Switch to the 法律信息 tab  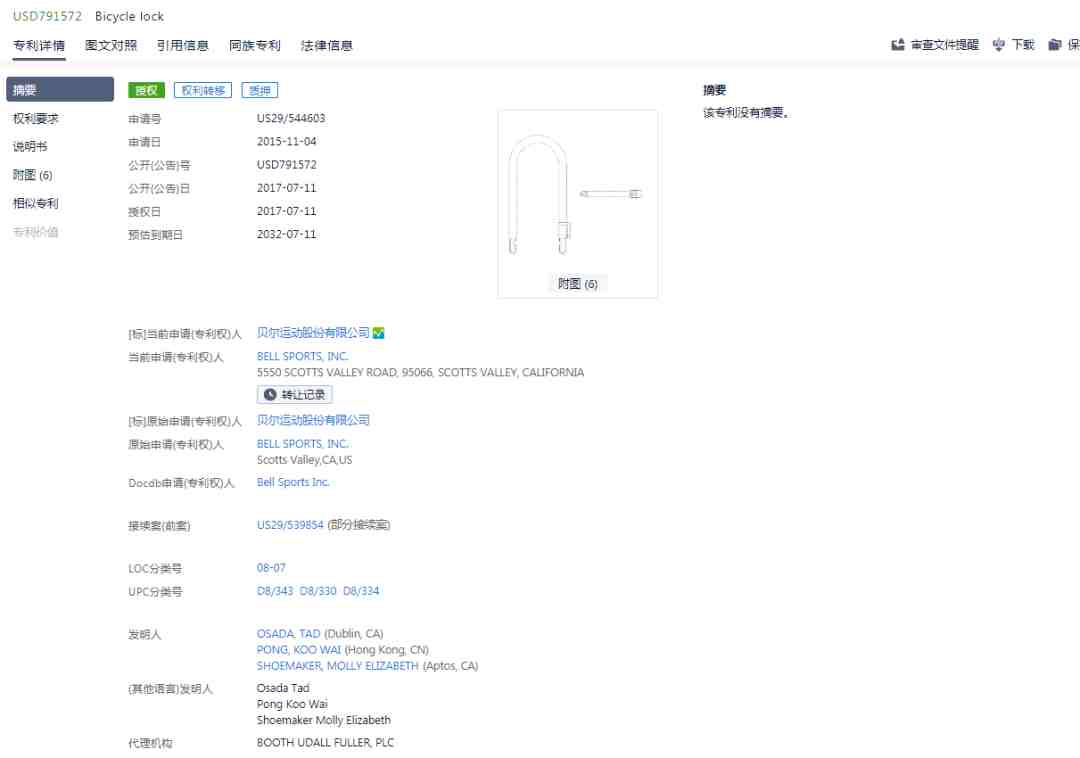326,45
